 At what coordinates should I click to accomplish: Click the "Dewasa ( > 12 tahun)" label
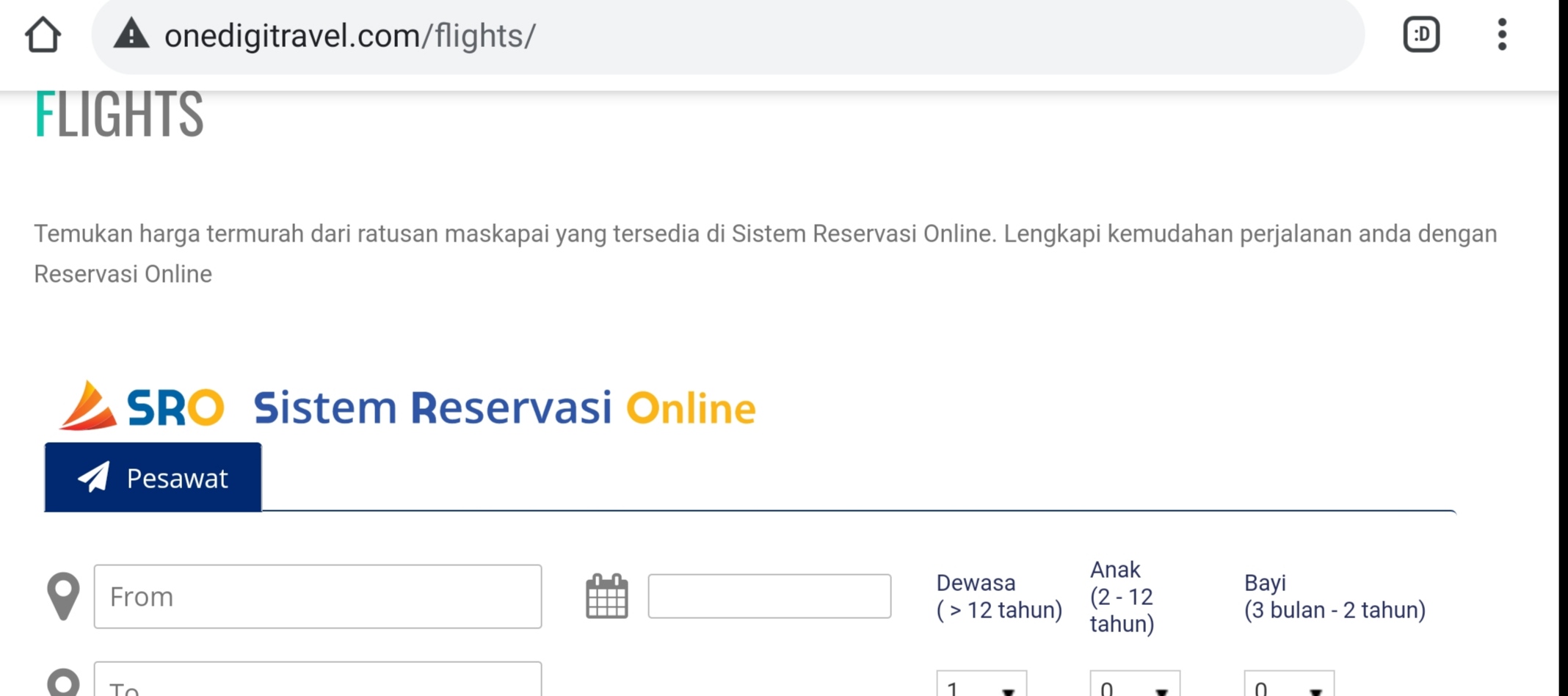[x=999, y=596]
